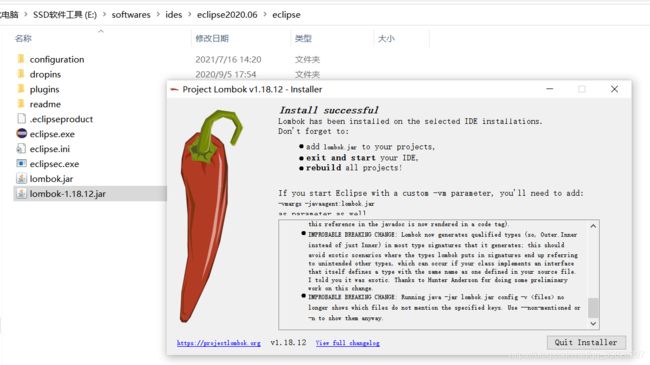Click changelog scrollbar up arrow

(x=593, y=226)
